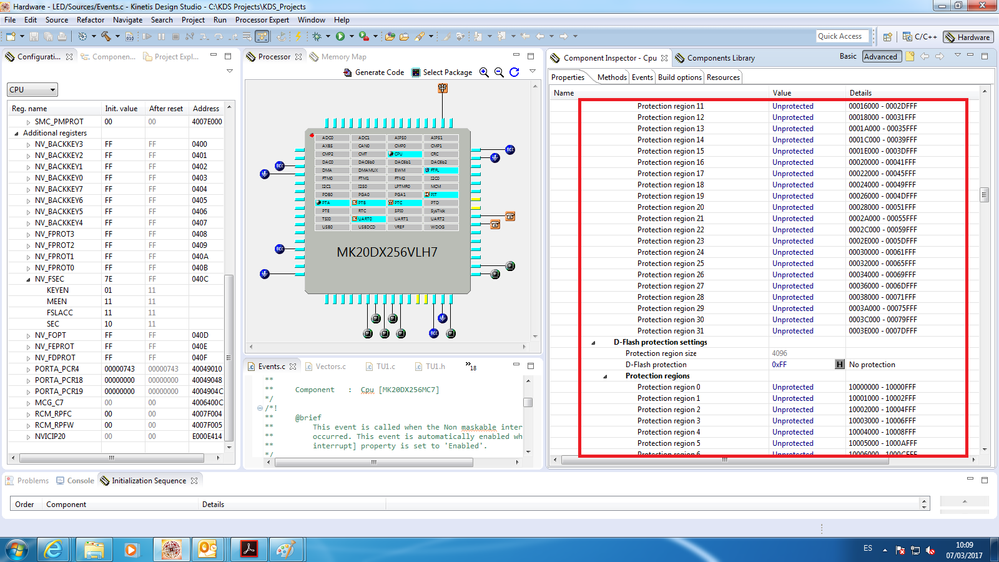The height and width of the screenshot is (562, 999).
Task: Click the register table horizontal scrollbar
Action: (x=111, y=458)
